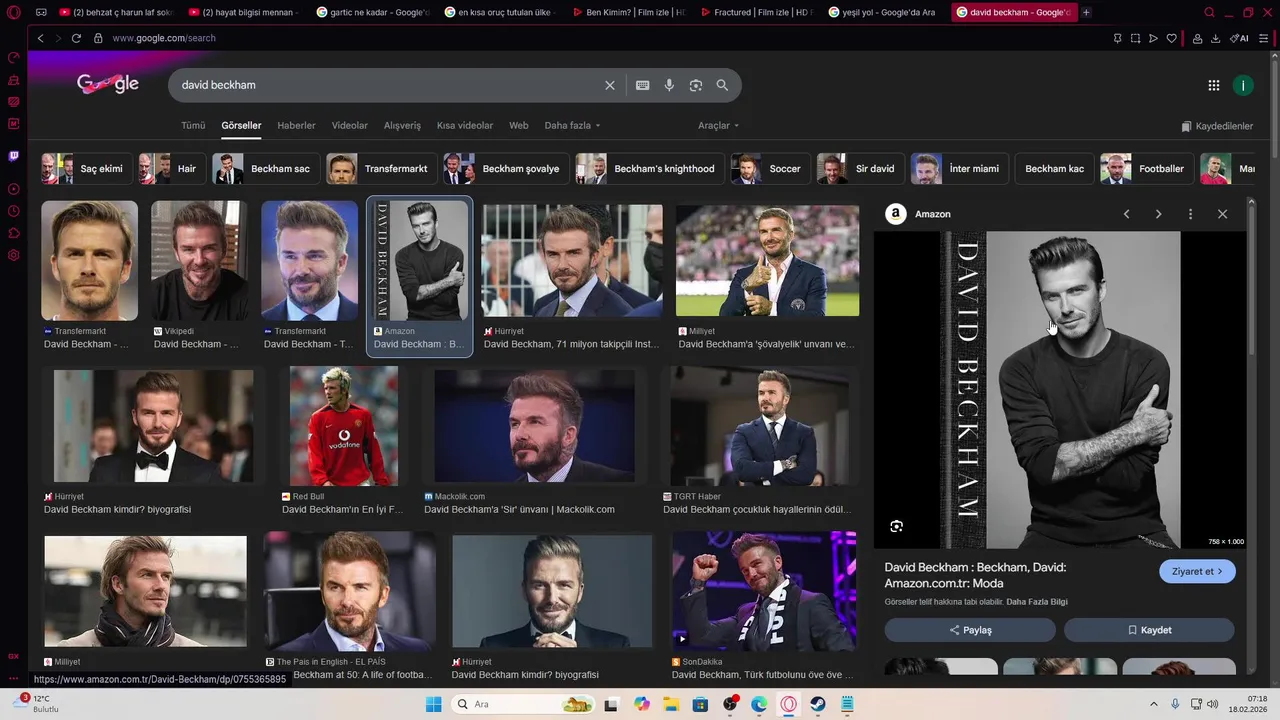The image size is (1280, 720).
Task: Start voice search with microphone icon
Action: point(669,85)
